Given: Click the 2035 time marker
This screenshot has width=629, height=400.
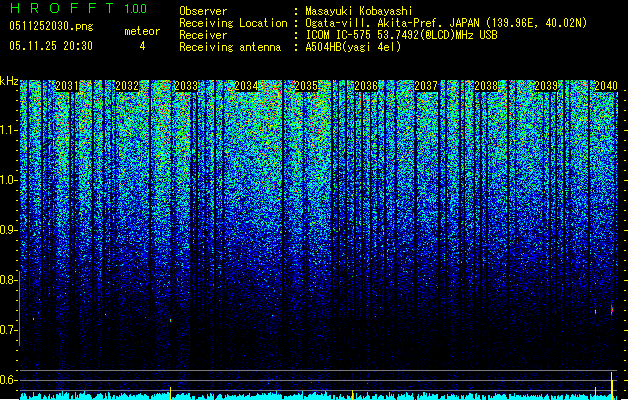Looking at the screenshot, I should 306,86.
